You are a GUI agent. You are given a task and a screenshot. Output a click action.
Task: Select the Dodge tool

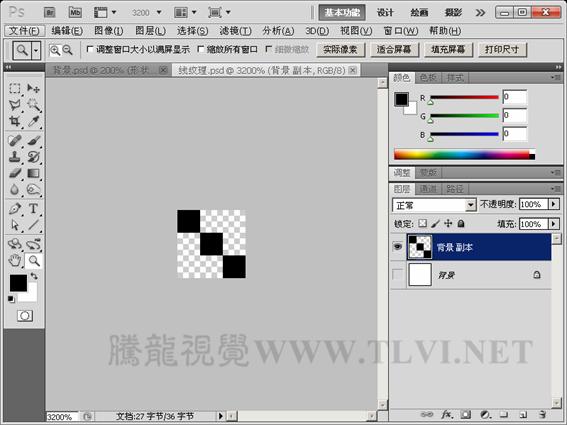click(33, 190)
